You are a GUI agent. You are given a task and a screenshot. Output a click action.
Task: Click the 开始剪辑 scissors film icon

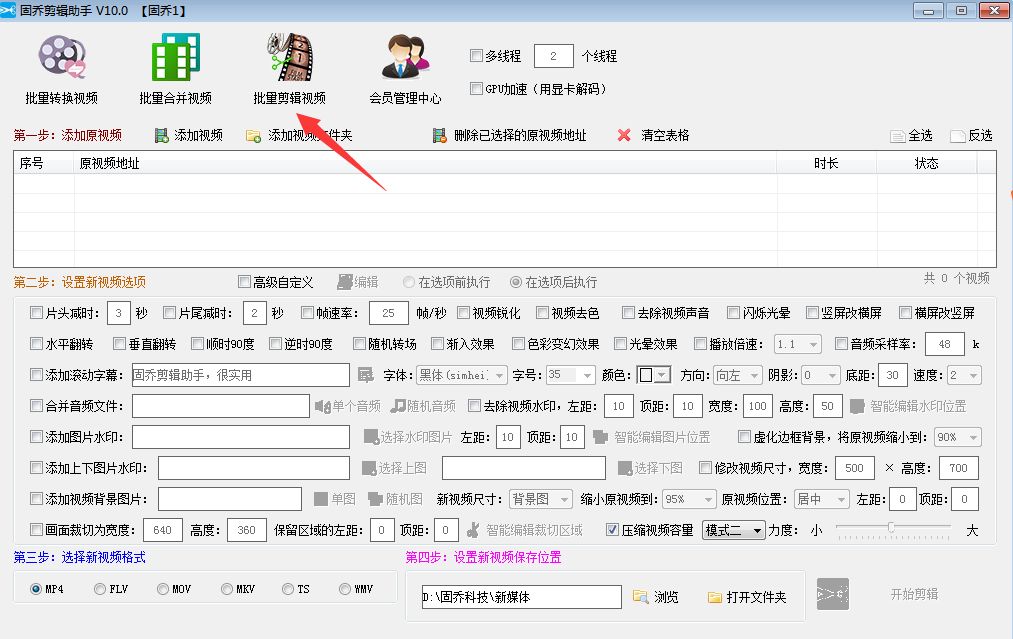[x=833, y=594]
